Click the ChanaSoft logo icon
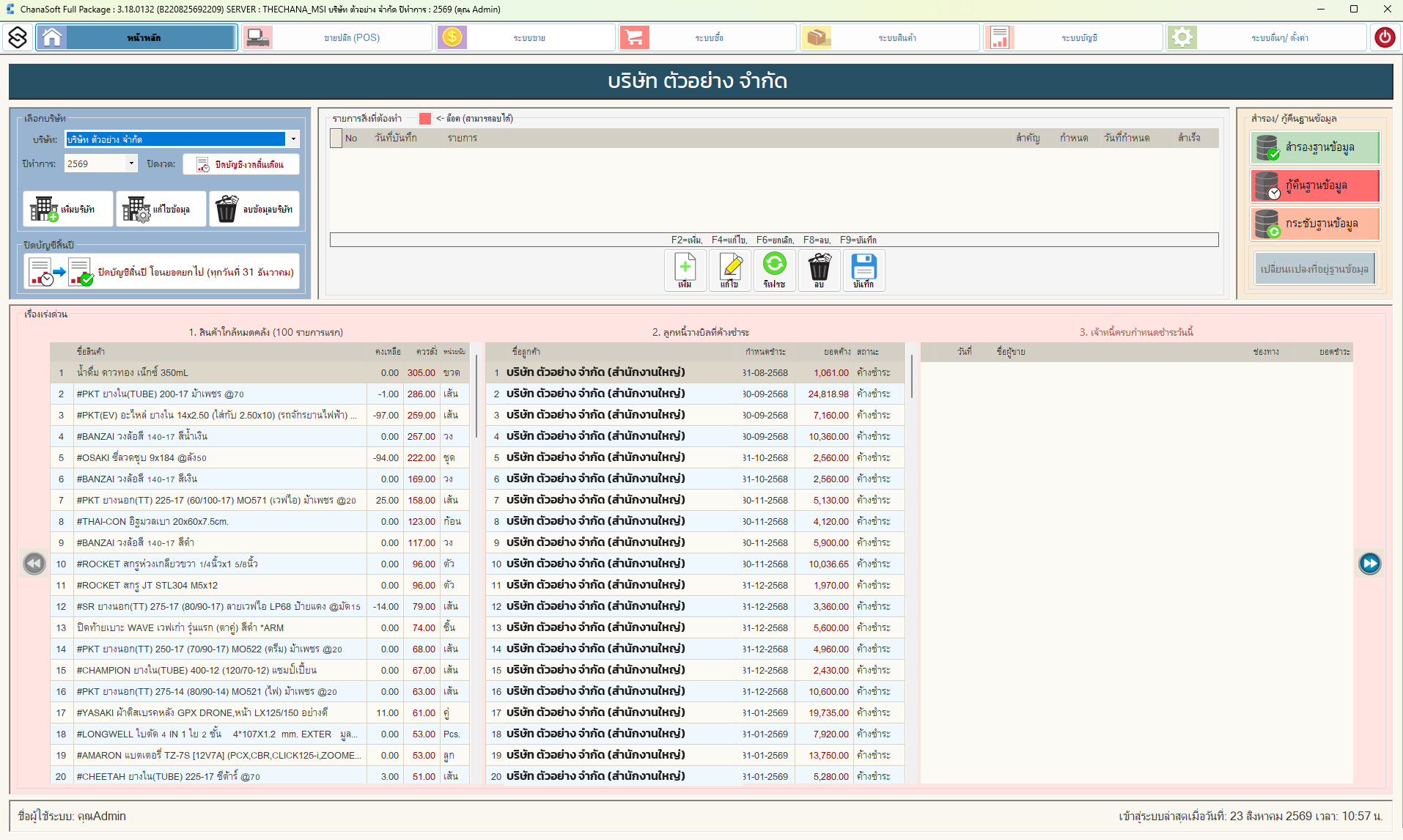1403x840 pixels. [x=18, y=37]
